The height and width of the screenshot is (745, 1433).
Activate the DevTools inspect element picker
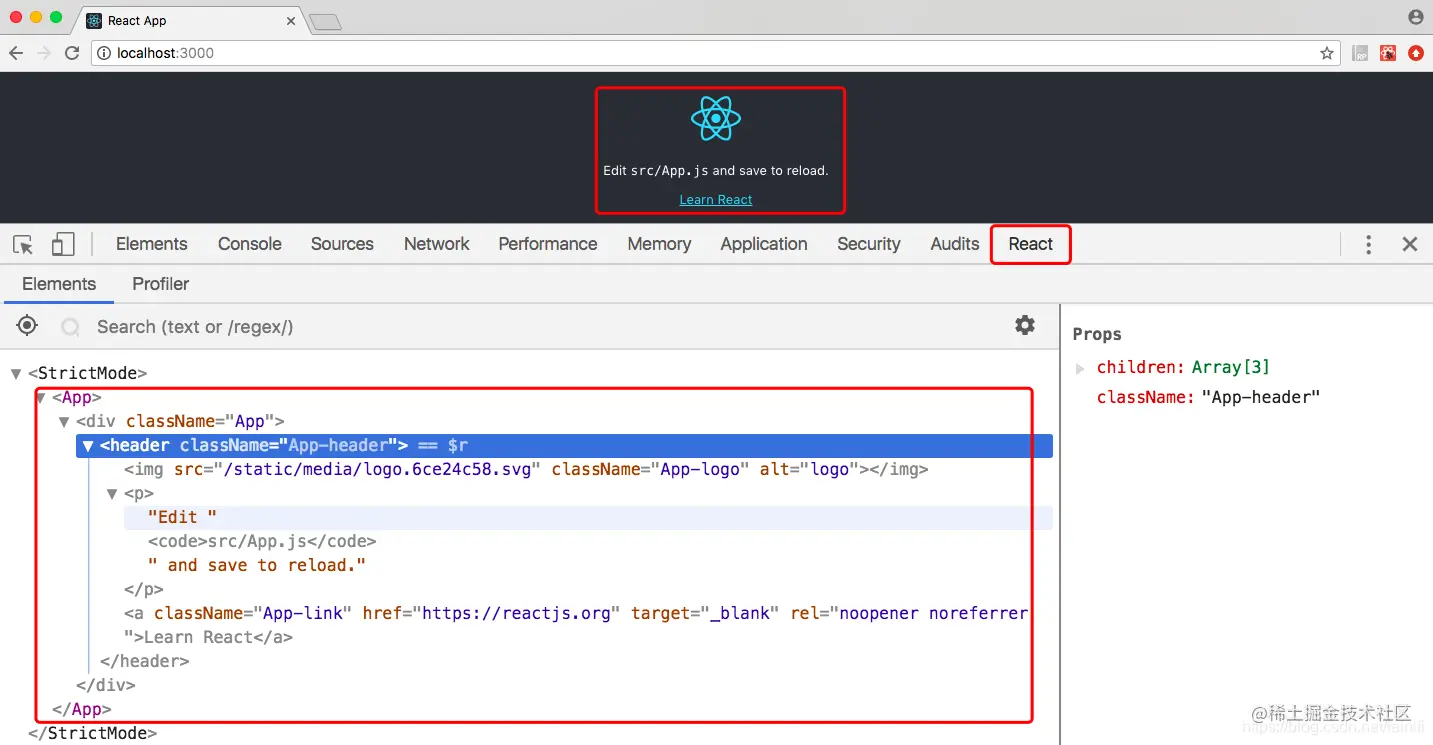tap(23, 244)
